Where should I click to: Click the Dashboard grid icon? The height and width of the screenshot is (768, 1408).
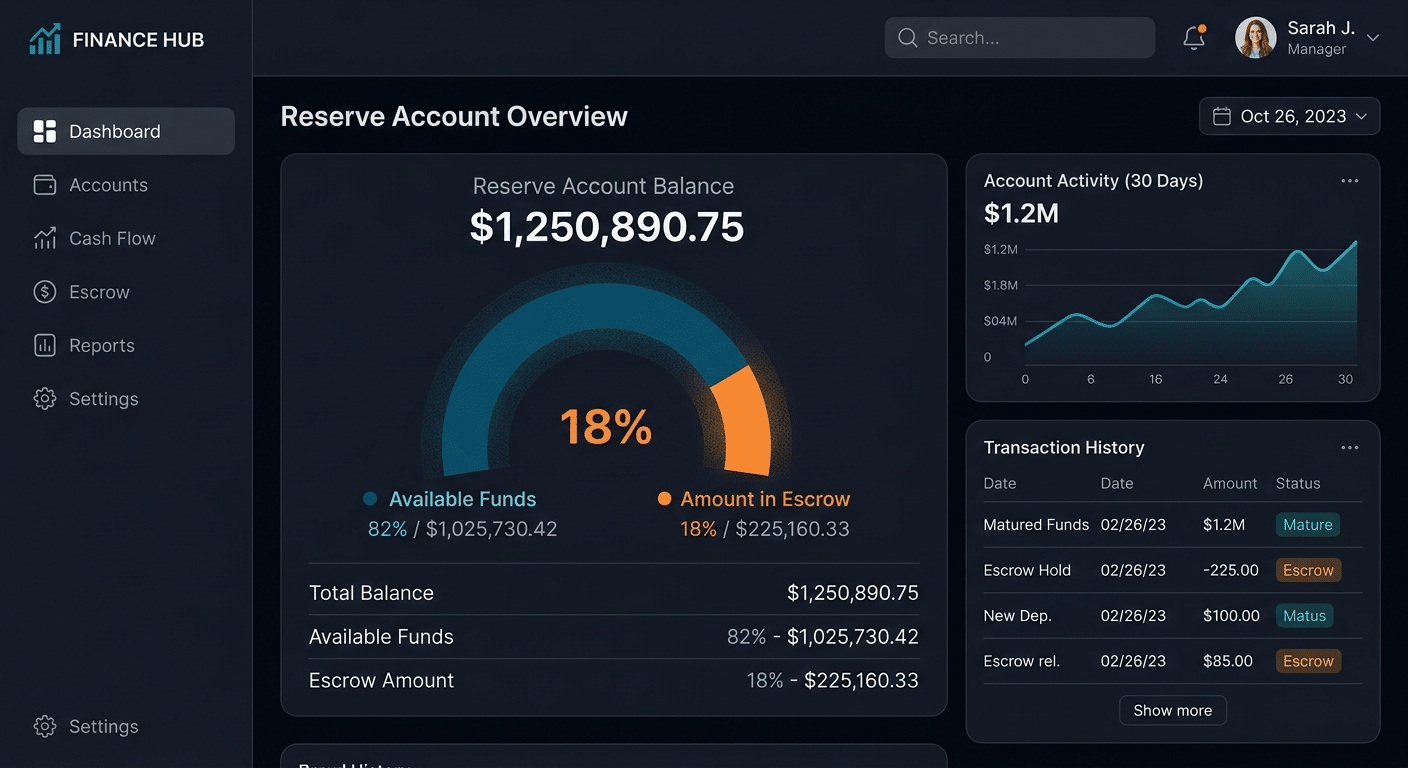45,131
